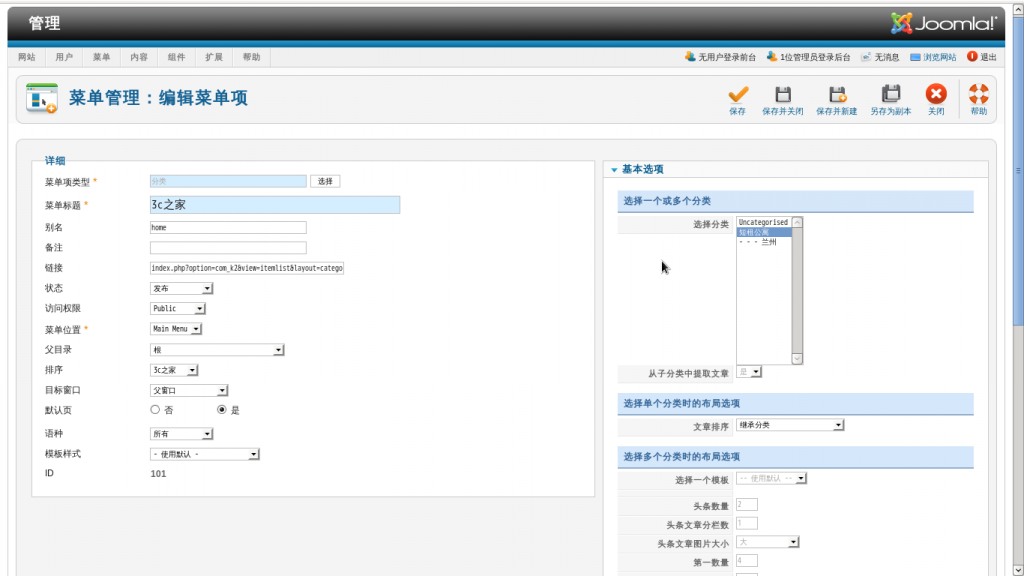1024x576 pixels.
Task: Click the menu title field
Action: point(275,204)
